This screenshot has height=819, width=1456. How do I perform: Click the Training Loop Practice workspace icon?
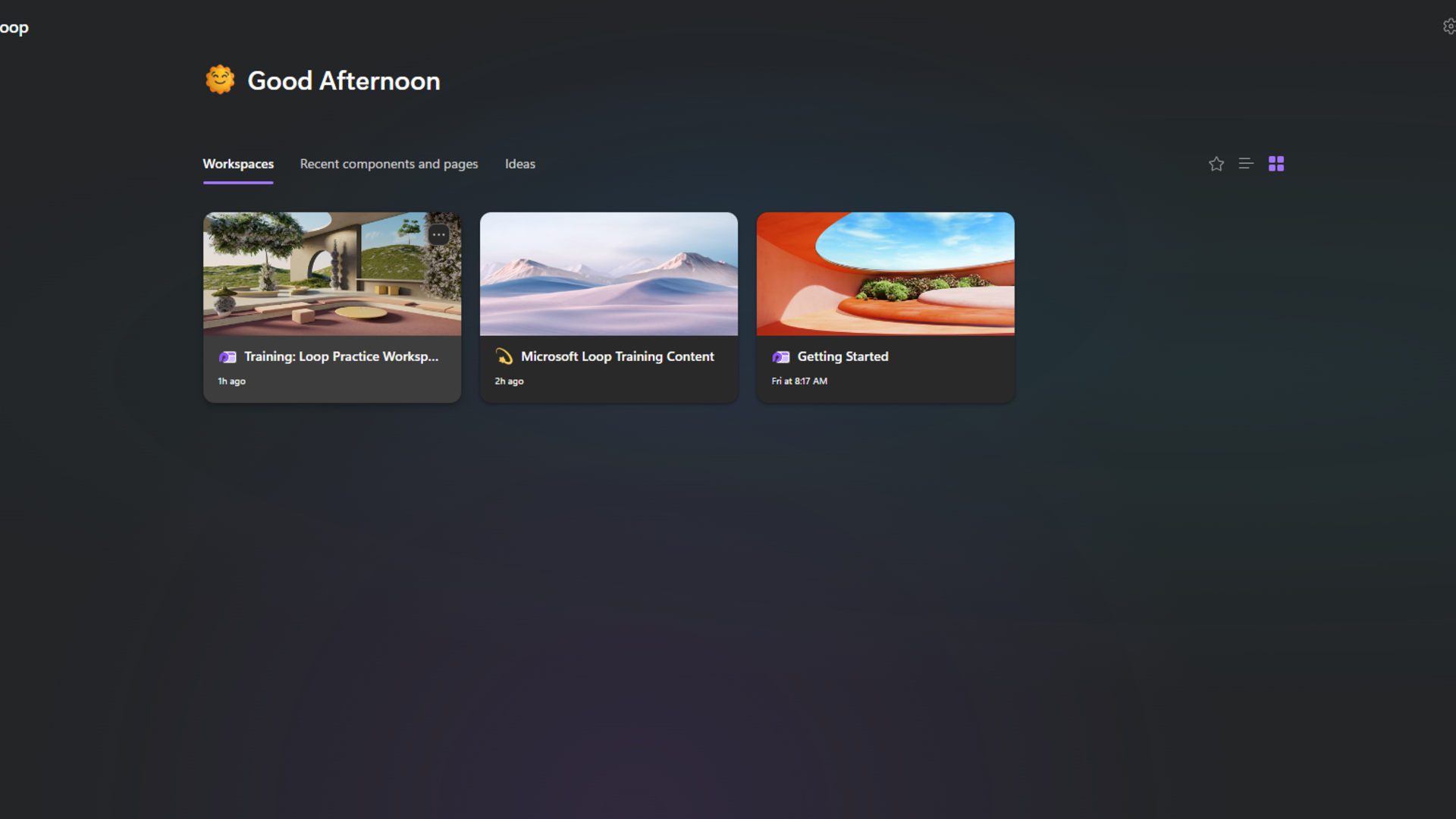tap(227, 357)
